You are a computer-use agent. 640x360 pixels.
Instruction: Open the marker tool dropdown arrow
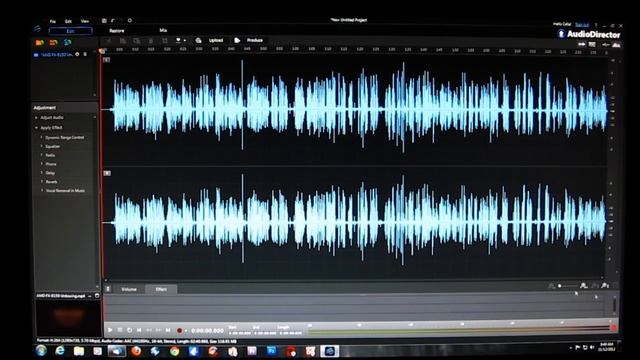[x=185, y=40]
